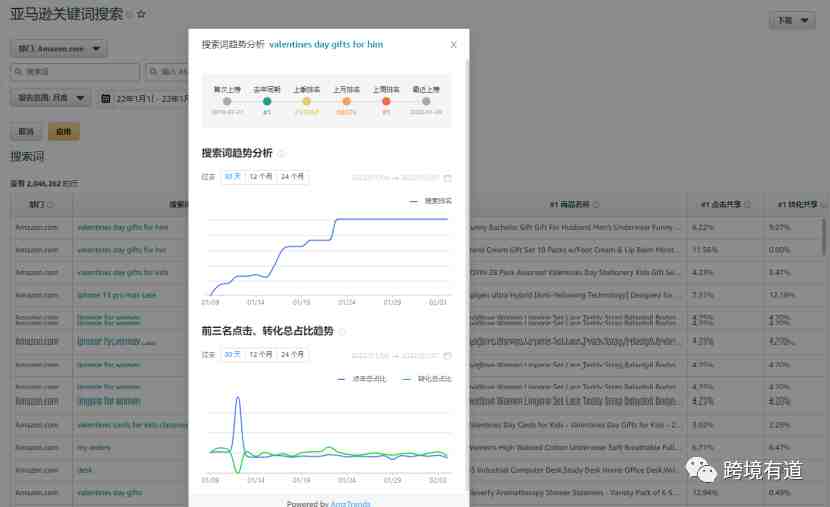
Task: Close the search term trend dialog
Action: click(x=454, y=45)
